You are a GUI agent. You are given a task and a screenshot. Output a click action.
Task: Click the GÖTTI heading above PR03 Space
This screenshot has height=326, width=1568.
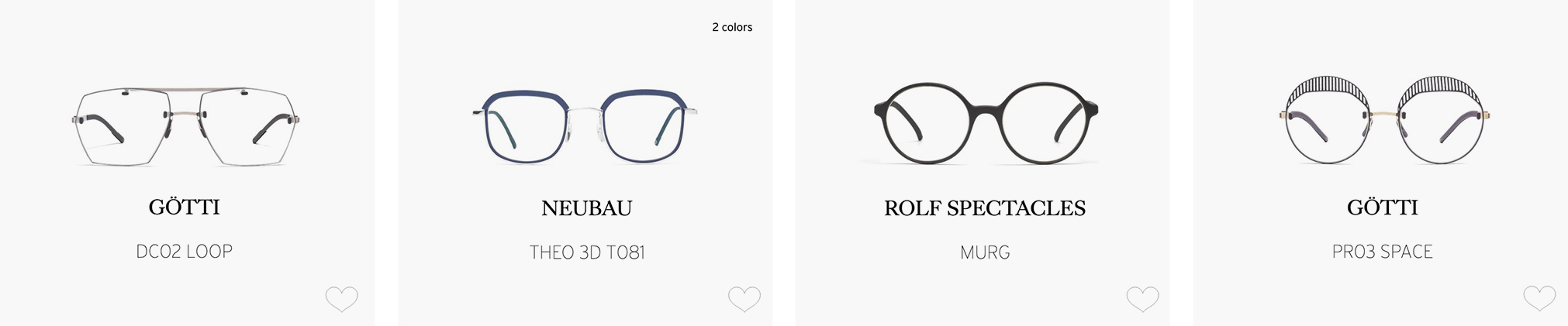(1383, 208)
